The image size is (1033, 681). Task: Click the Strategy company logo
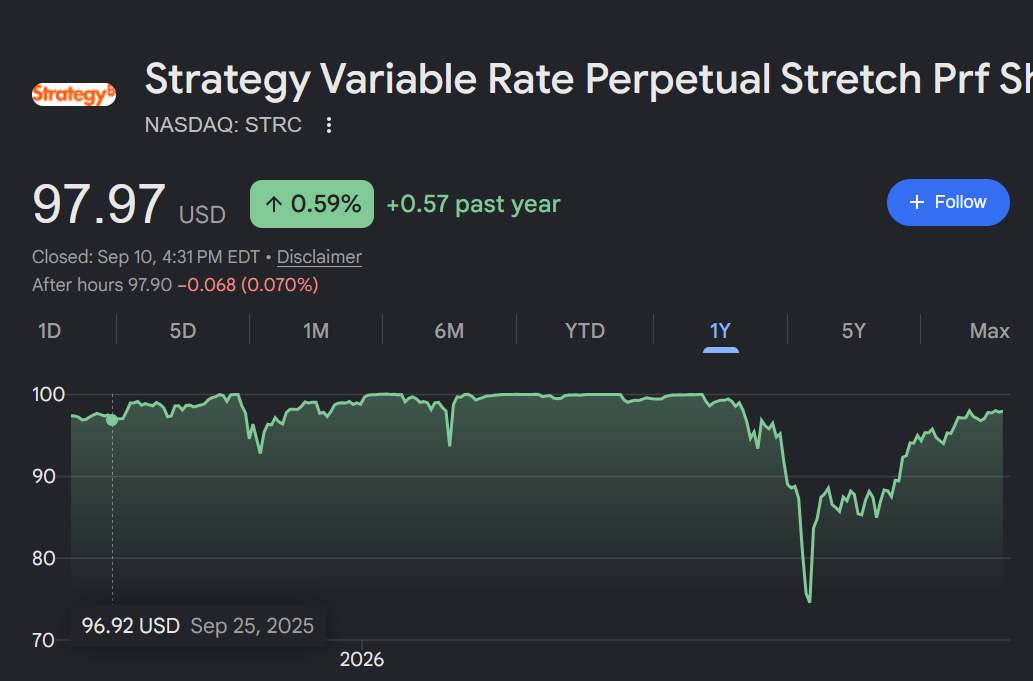pos(74,94)
